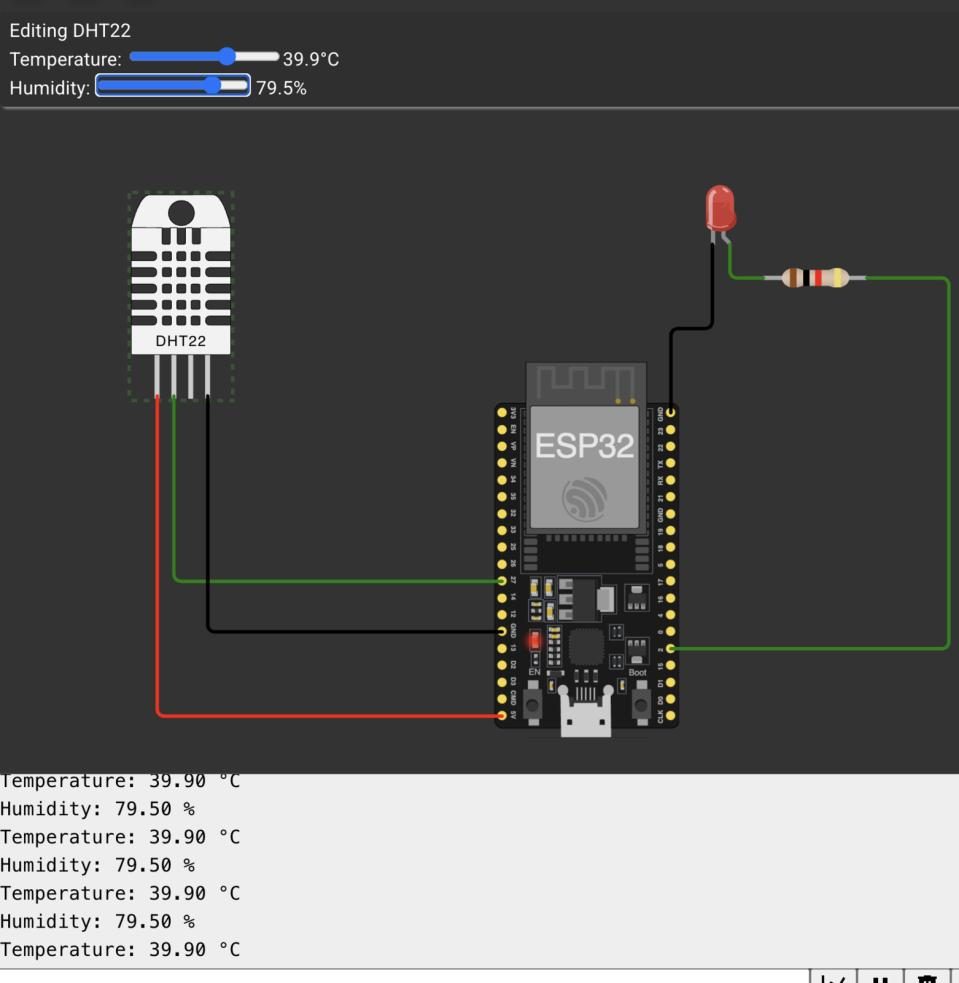Click the last 'Temperature: 39.90 °C' serial line

tap(120, 949)
